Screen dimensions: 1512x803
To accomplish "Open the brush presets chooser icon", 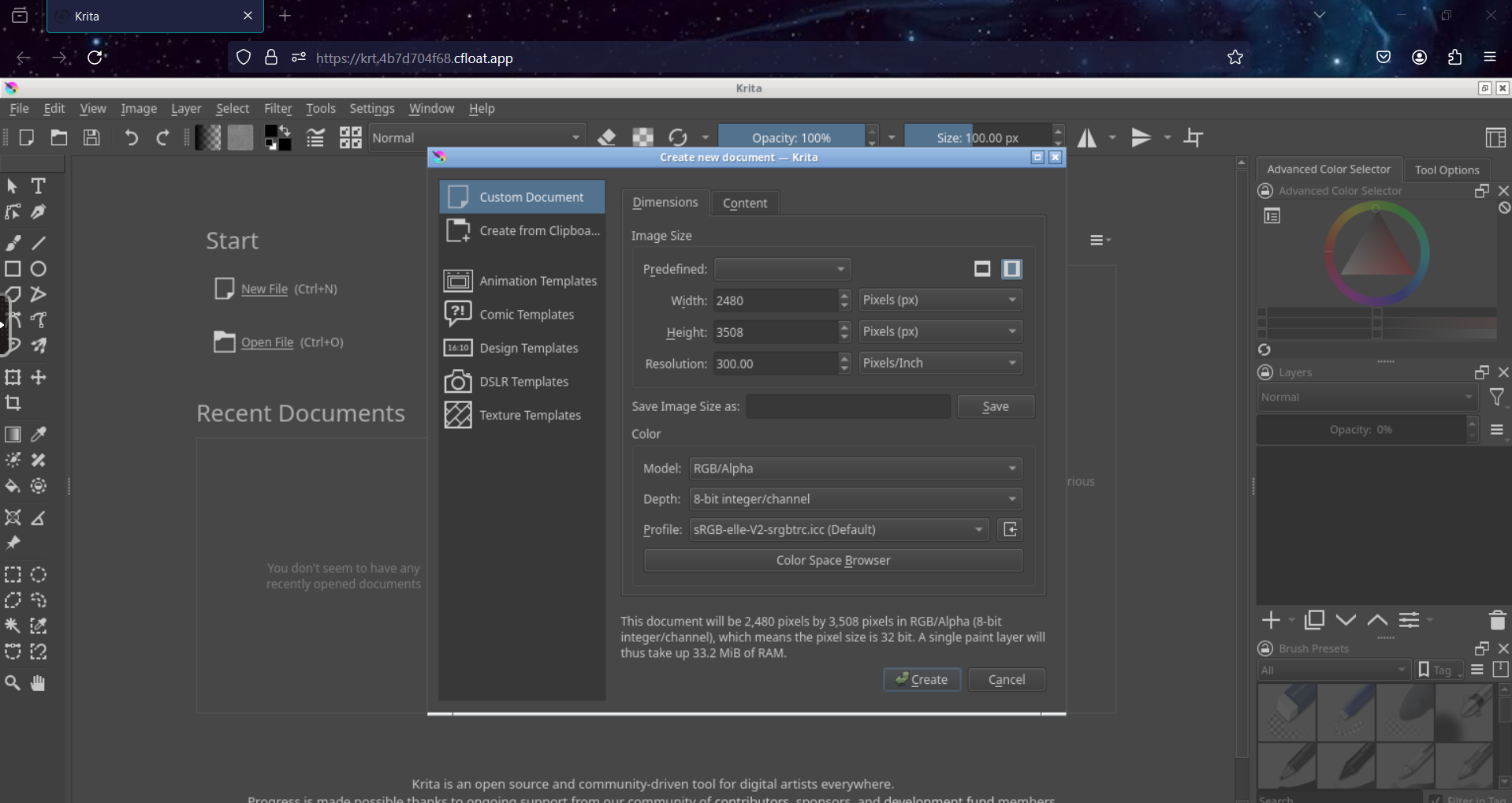I will click(350, 137).
